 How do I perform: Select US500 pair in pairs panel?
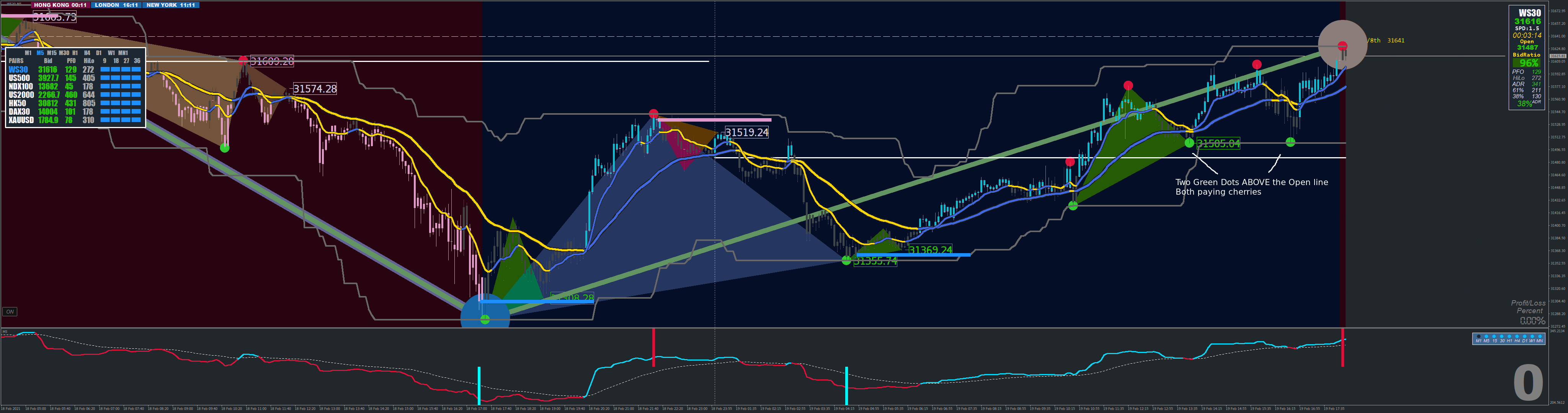[19, 78]
